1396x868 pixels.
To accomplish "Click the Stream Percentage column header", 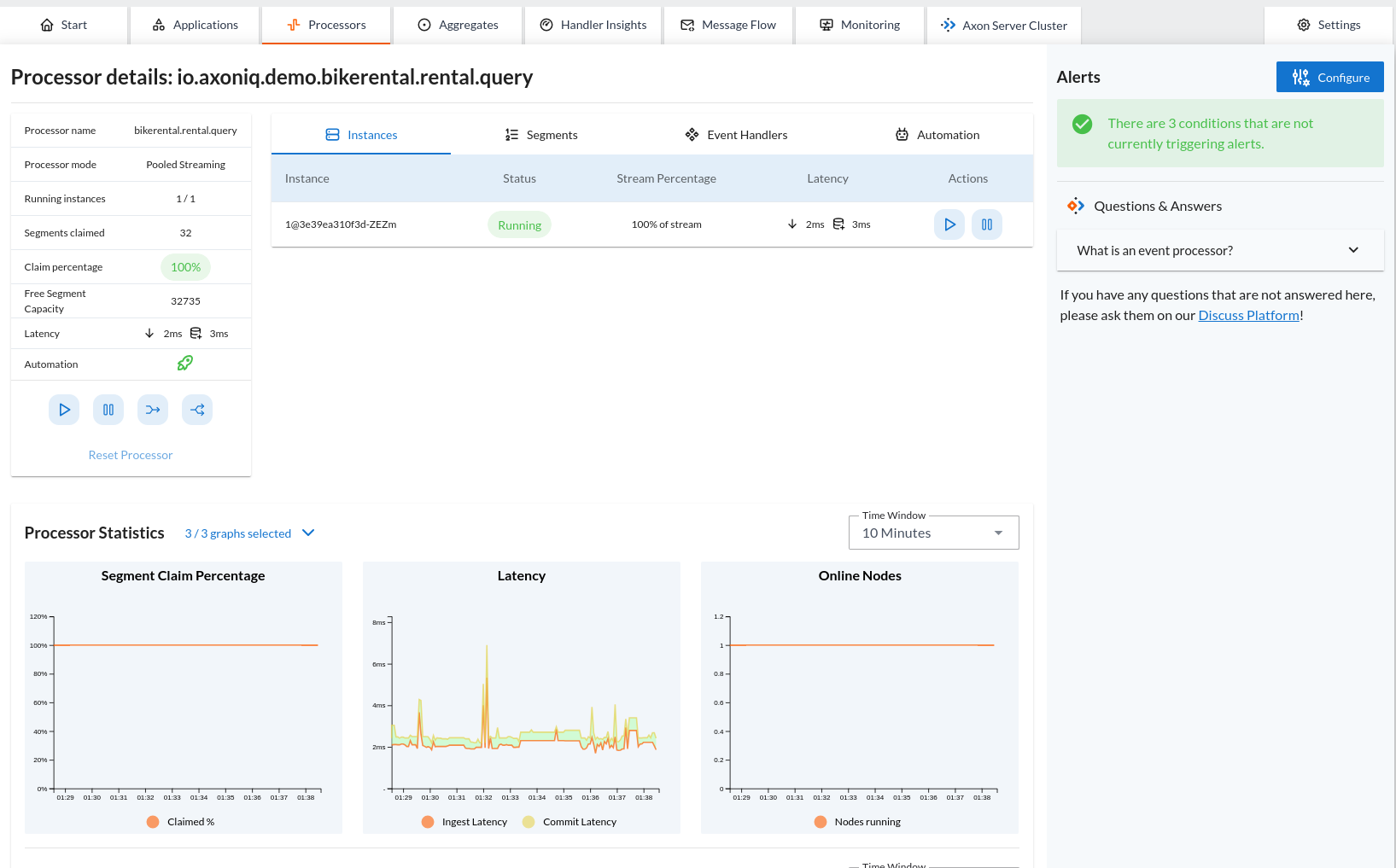I will (666, 178).
